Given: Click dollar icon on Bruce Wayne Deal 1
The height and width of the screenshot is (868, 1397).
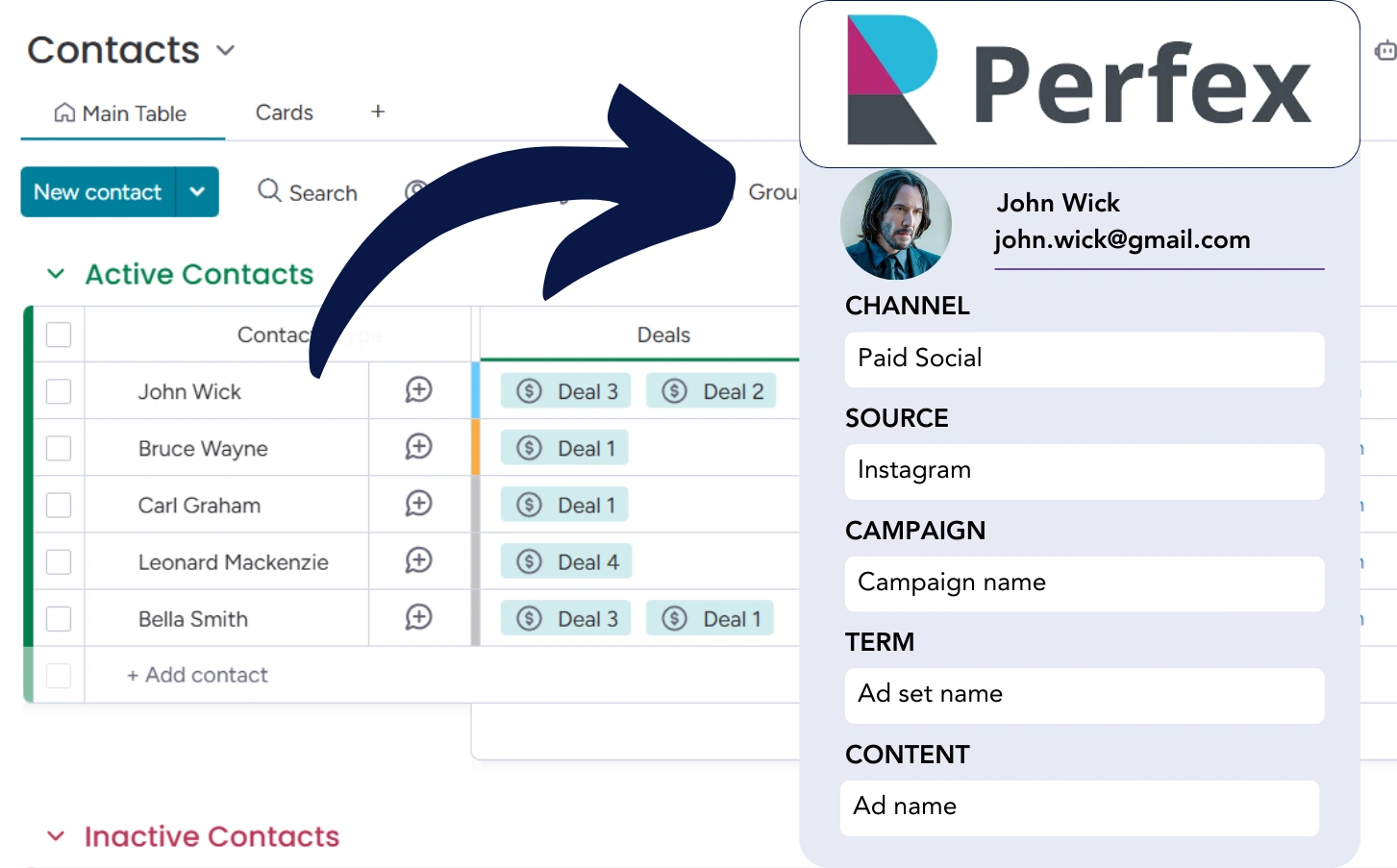Looking at the screenshot, I should click(529, 447).
